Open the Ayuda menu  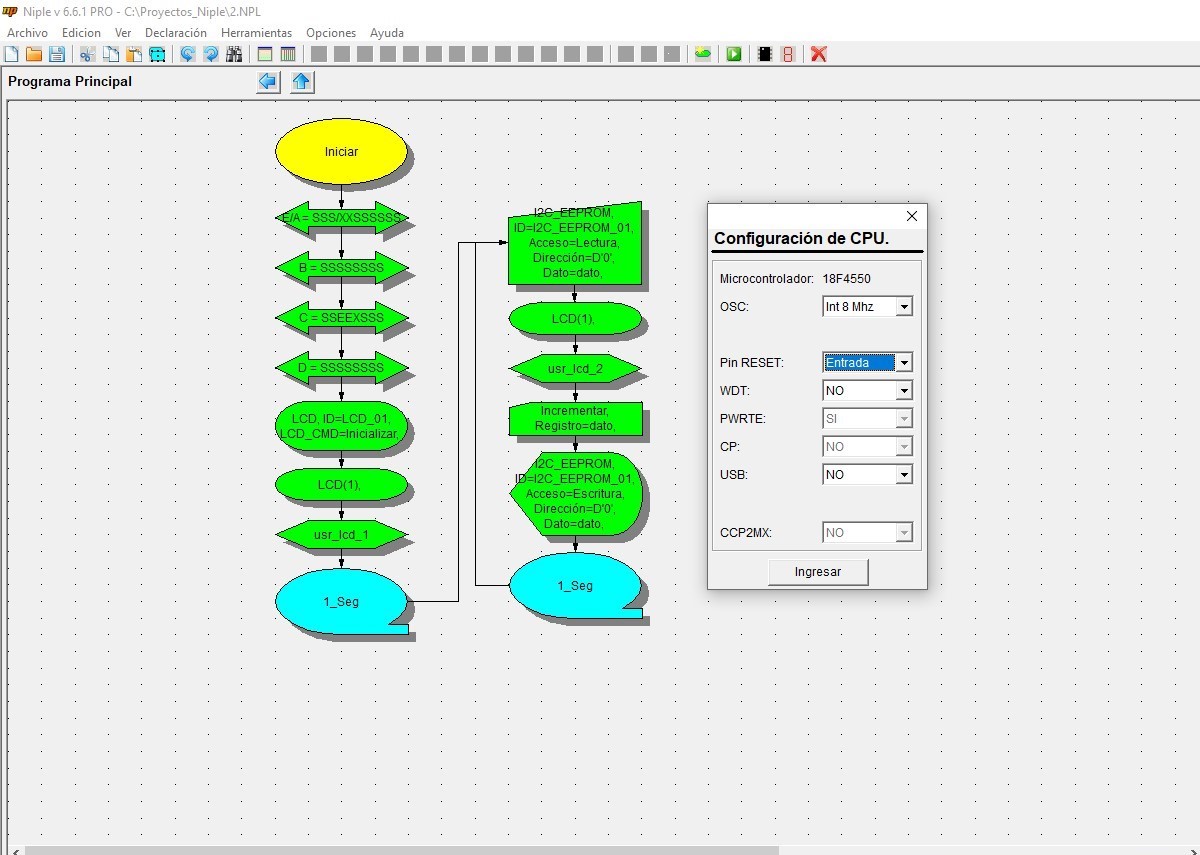click(x=387, y=33)
